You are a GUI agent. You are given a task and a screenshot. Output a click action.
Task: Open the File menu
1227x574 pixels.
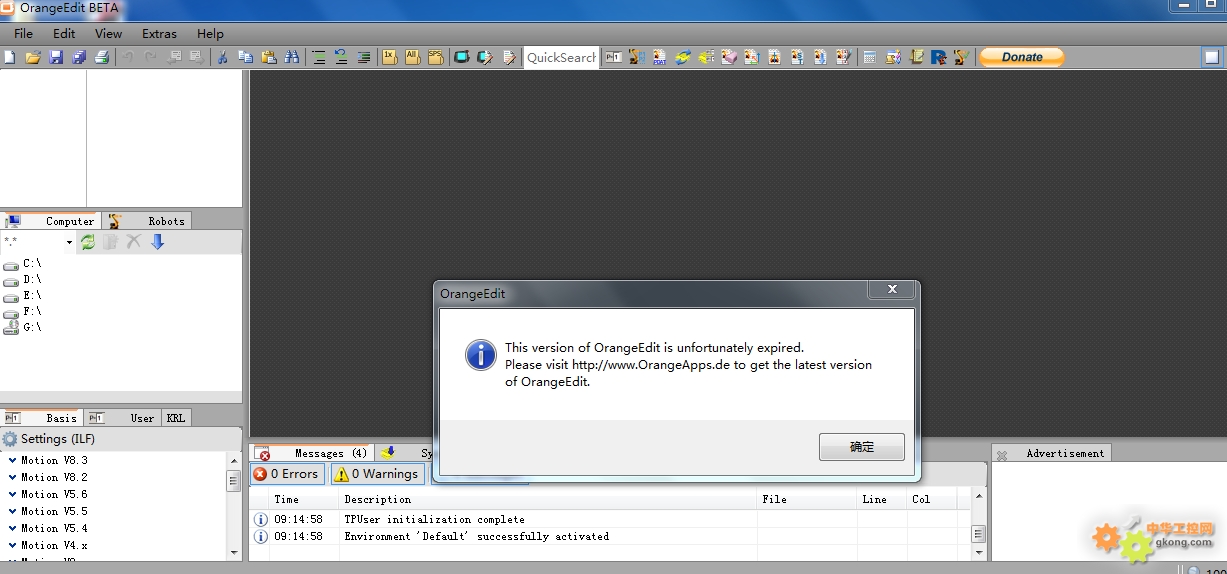pyautogui.click(x=24, y=33)
